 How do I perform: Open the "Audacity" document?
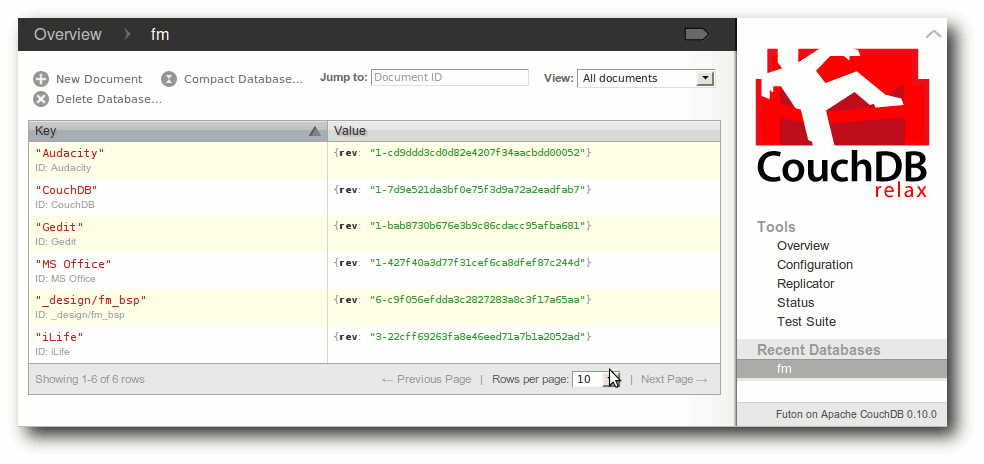tap(70, 153)
